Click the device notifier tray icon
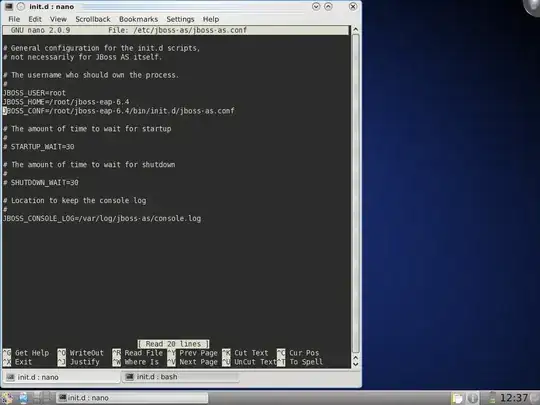 pos(491,398)
